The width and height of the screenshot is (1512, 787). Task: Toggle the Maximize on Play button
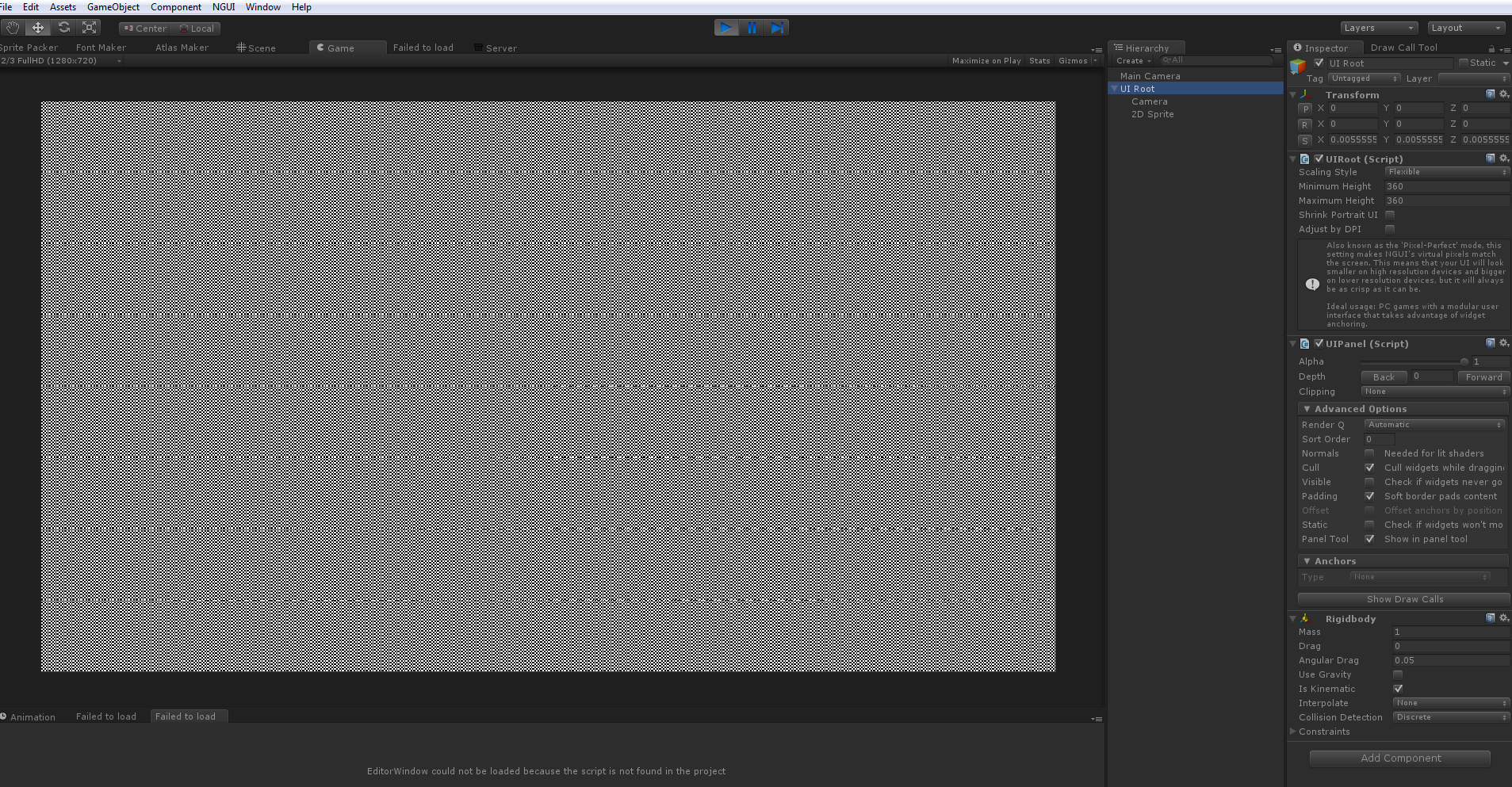click(x=986, y=61)
